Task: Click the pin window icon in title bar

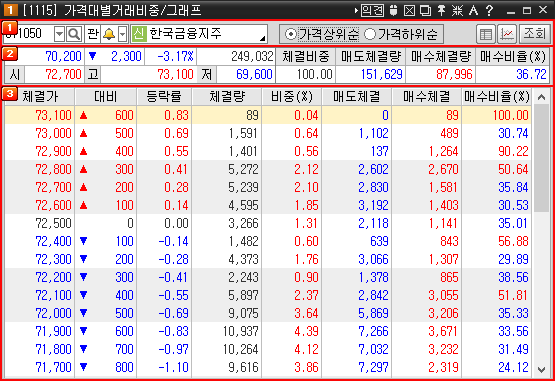Action: [441, 10]
